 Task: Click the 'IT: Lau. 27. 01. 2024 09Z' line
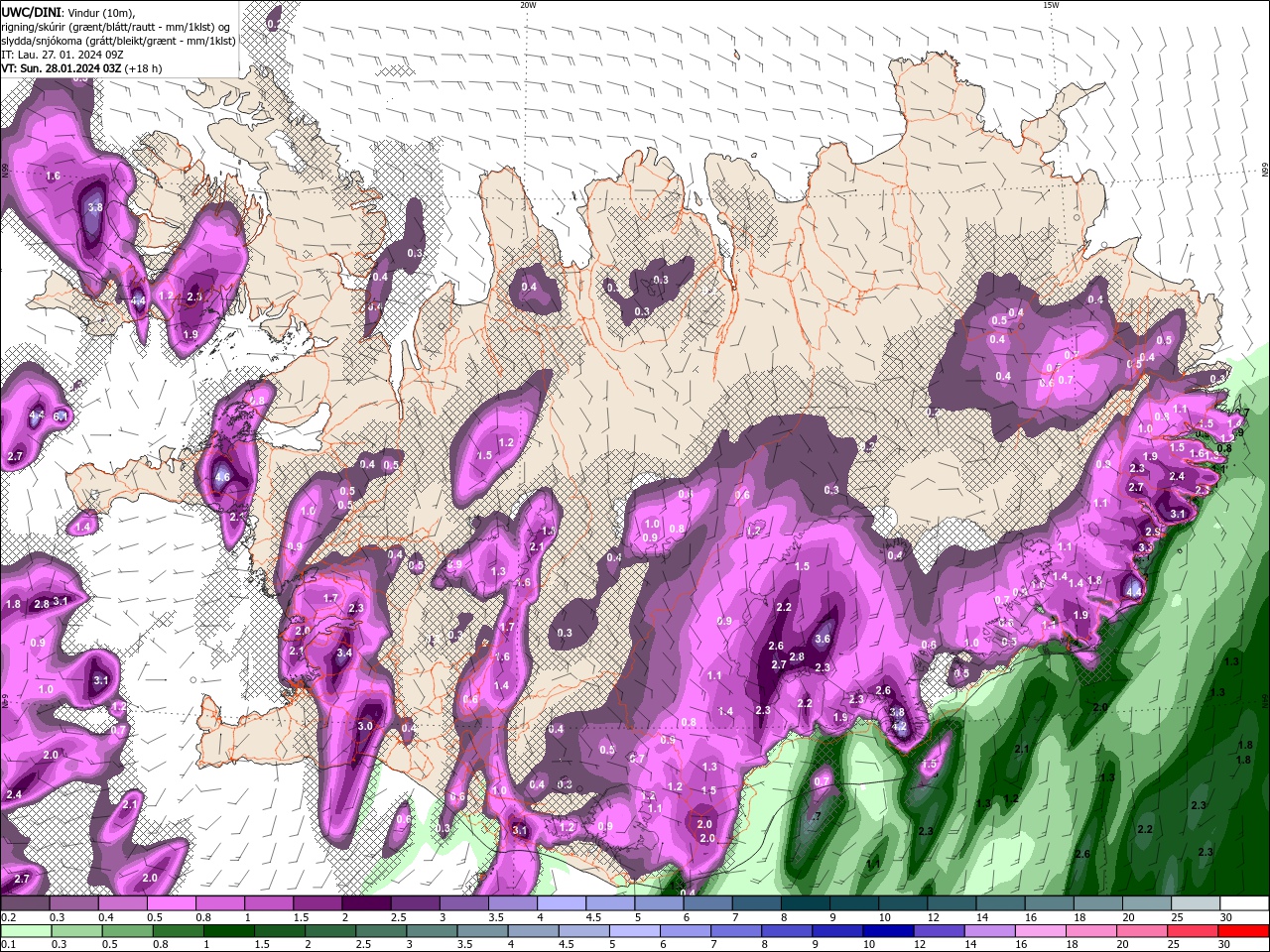[x=62, y=55]
